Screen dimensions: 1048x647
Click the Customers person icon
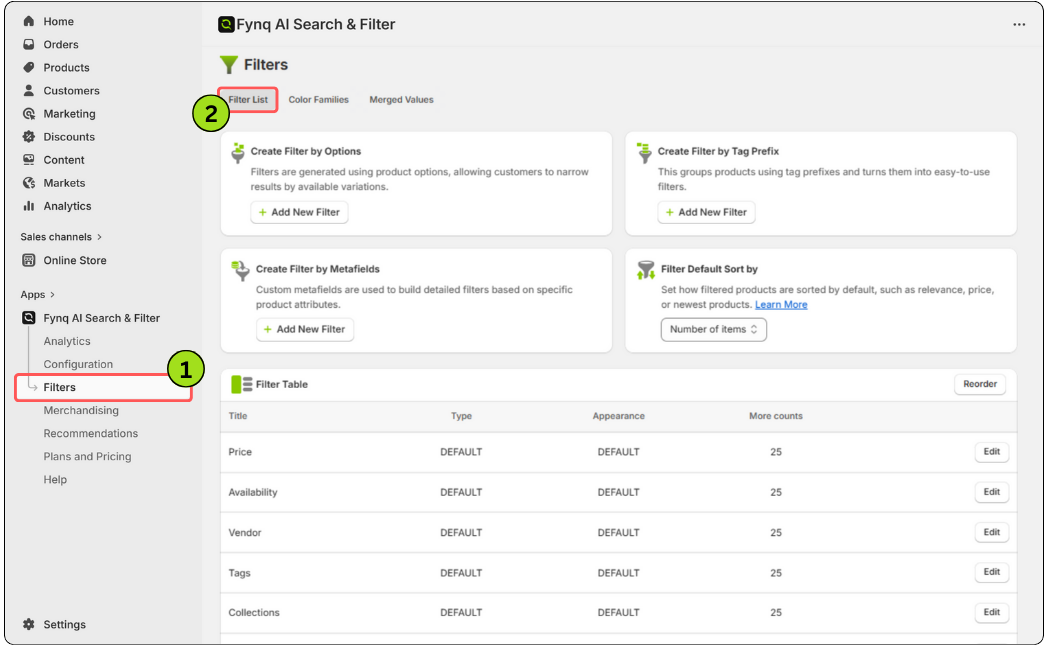click(28, 90)
